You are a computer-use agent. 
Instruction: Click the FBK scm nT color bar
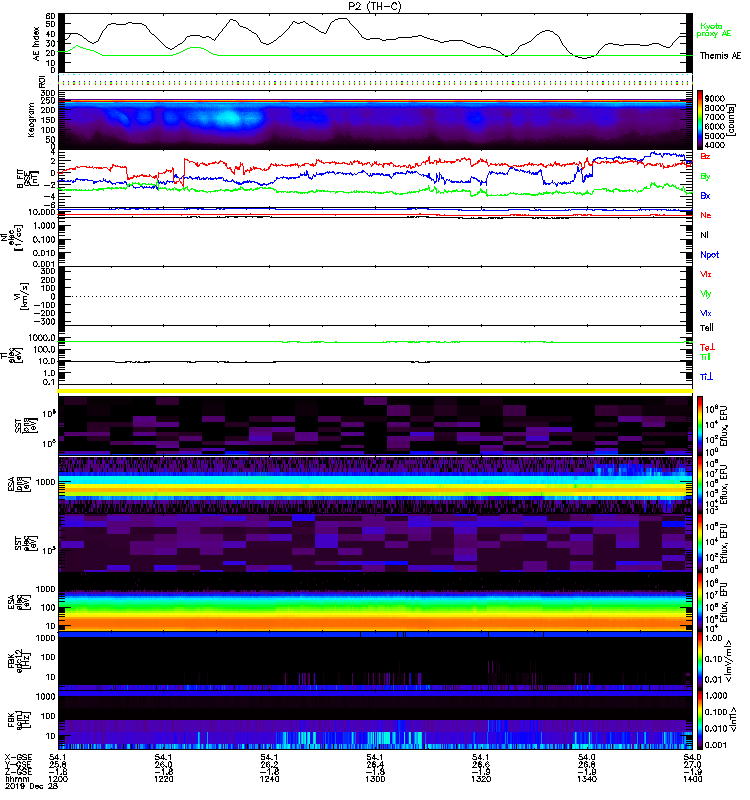coord(700,720)
